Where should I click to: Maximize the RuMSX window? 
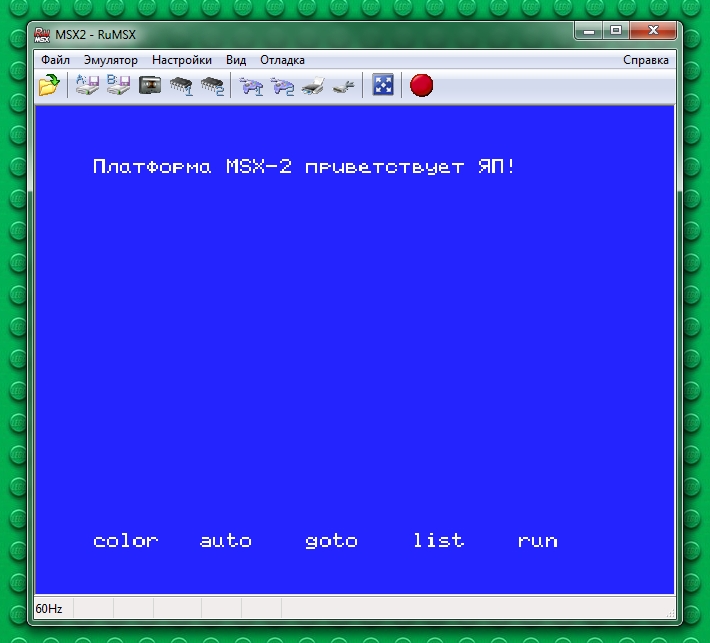616,31
